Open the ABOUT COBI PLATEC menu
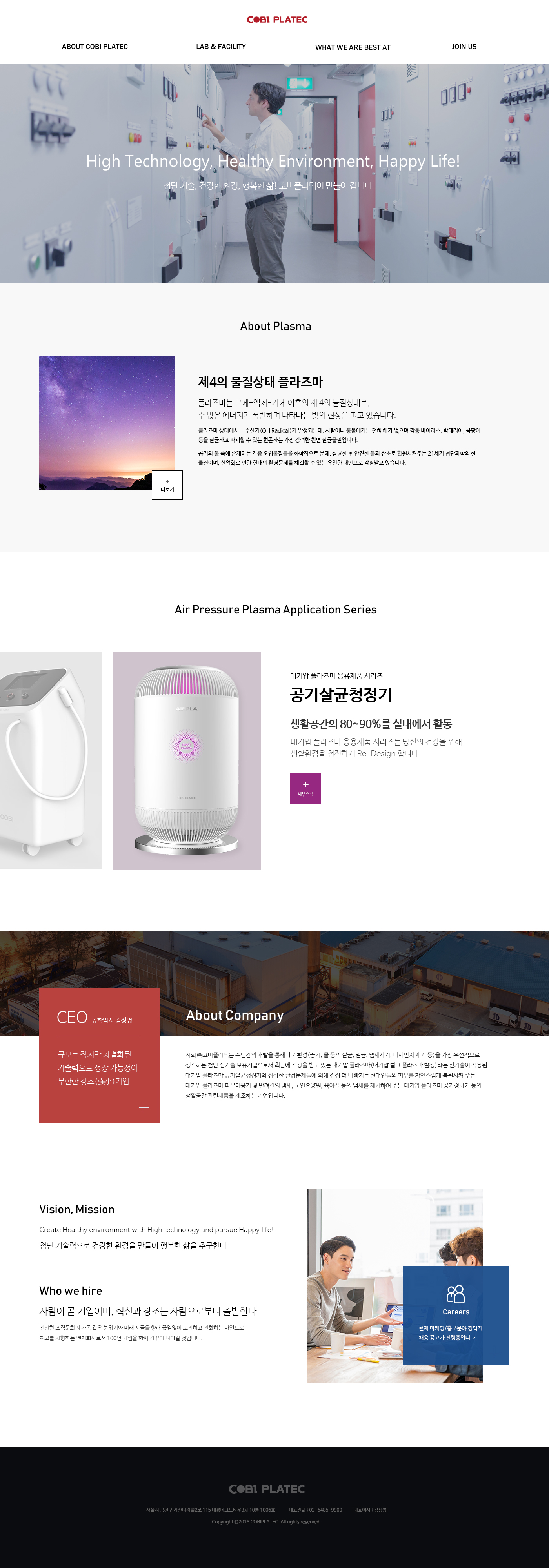The image size is (549, 1568). [x=95, y=46]
